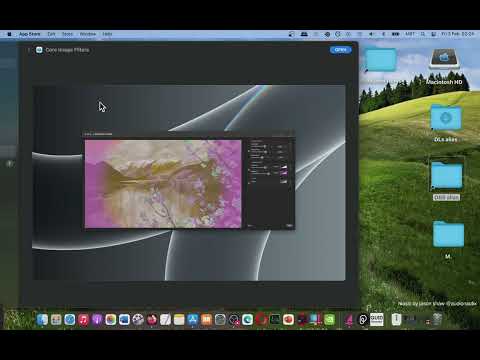Viewport: 480px width, 360px height.
Task: Open Finder from the Dock
Action: click(42, 320)
